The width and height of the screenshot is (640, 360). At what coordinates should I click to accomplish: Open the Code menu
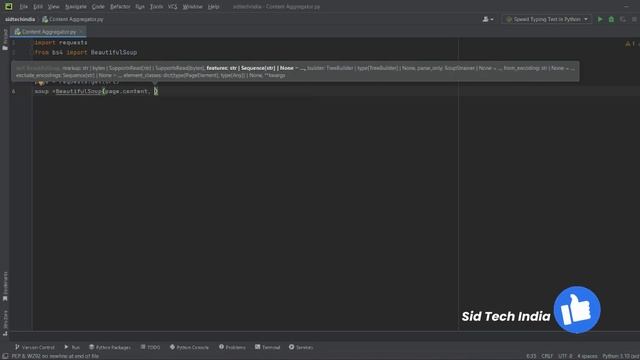tap(98, 7)
